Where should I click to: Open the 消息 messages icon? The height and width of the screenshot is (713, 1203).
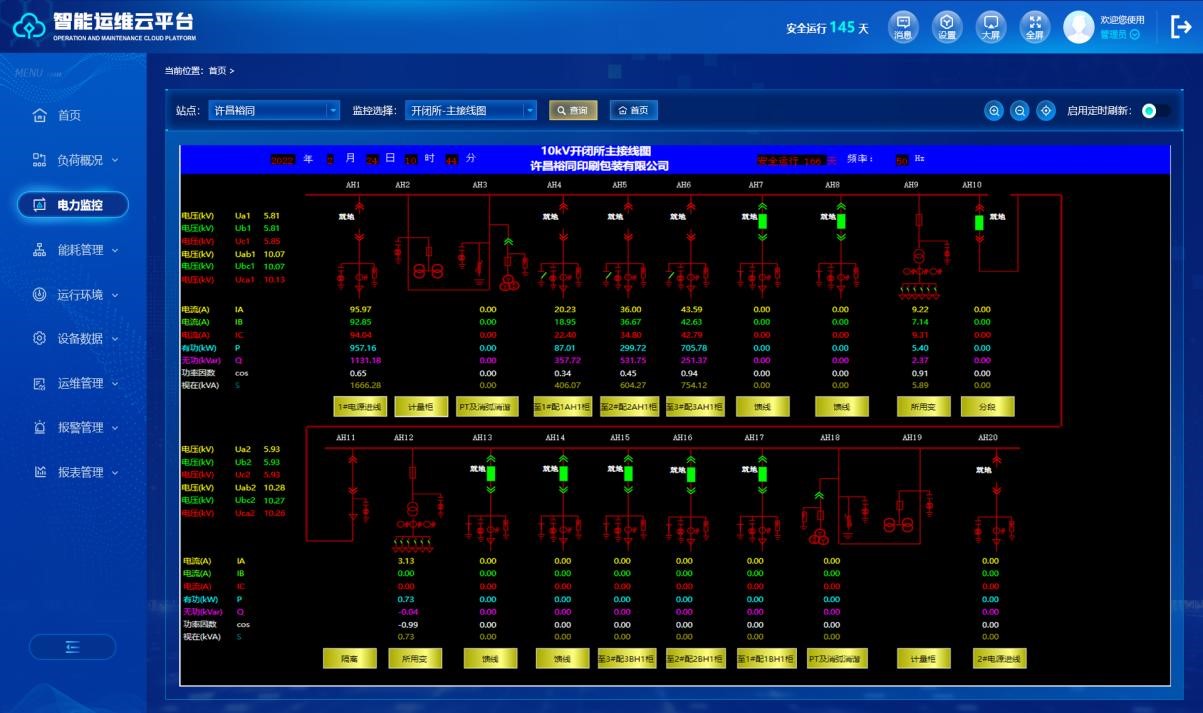[903, 26]
